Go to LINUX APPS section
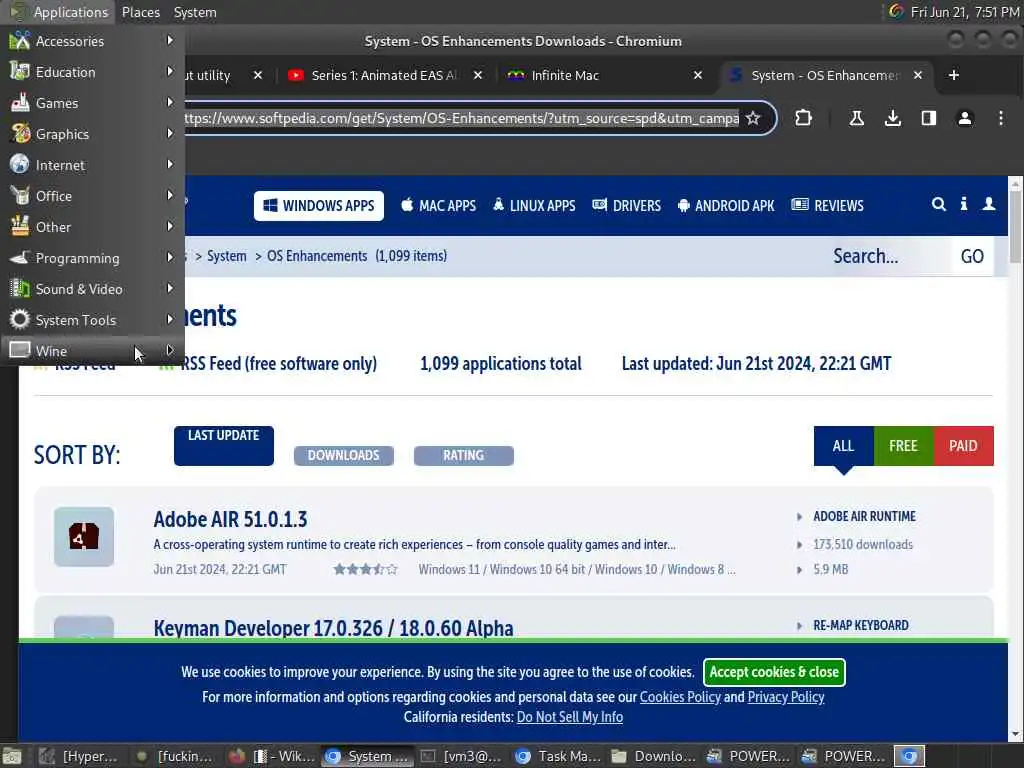Viewport: 1024px width, 768px height. (534, 206)
